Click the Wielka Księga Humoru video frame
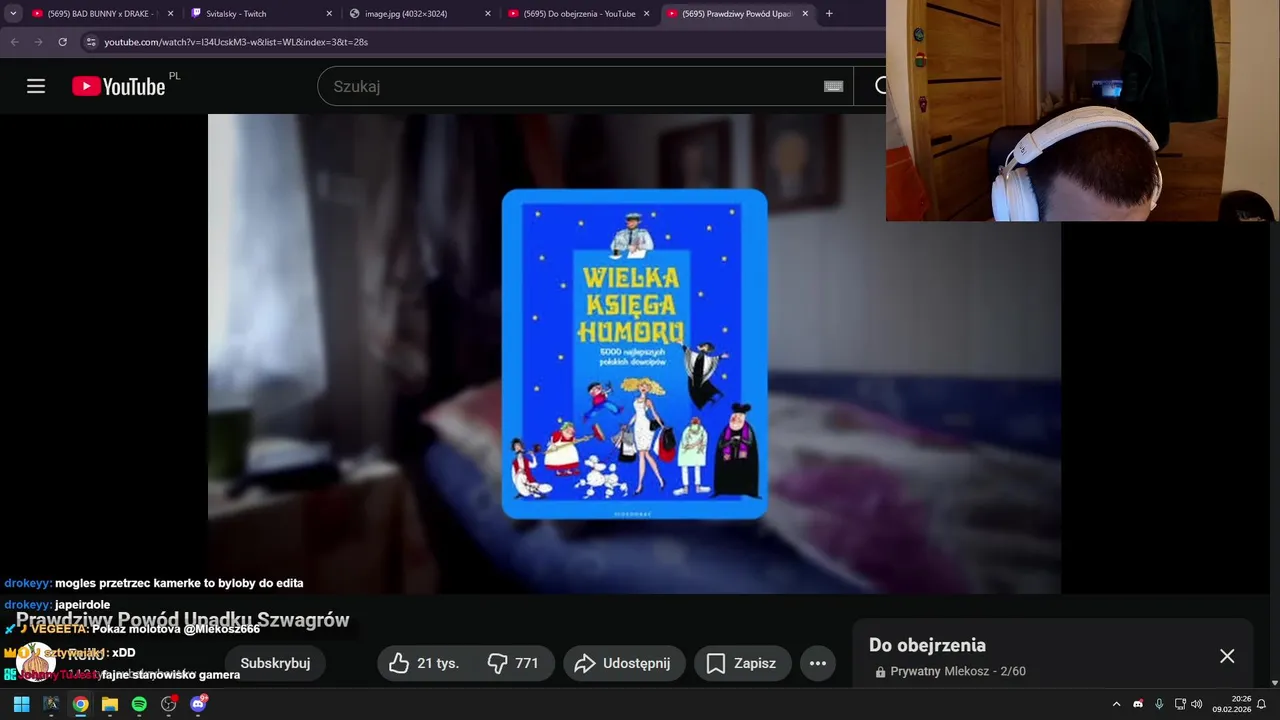The image size is (1280, 720). point(634,354)
